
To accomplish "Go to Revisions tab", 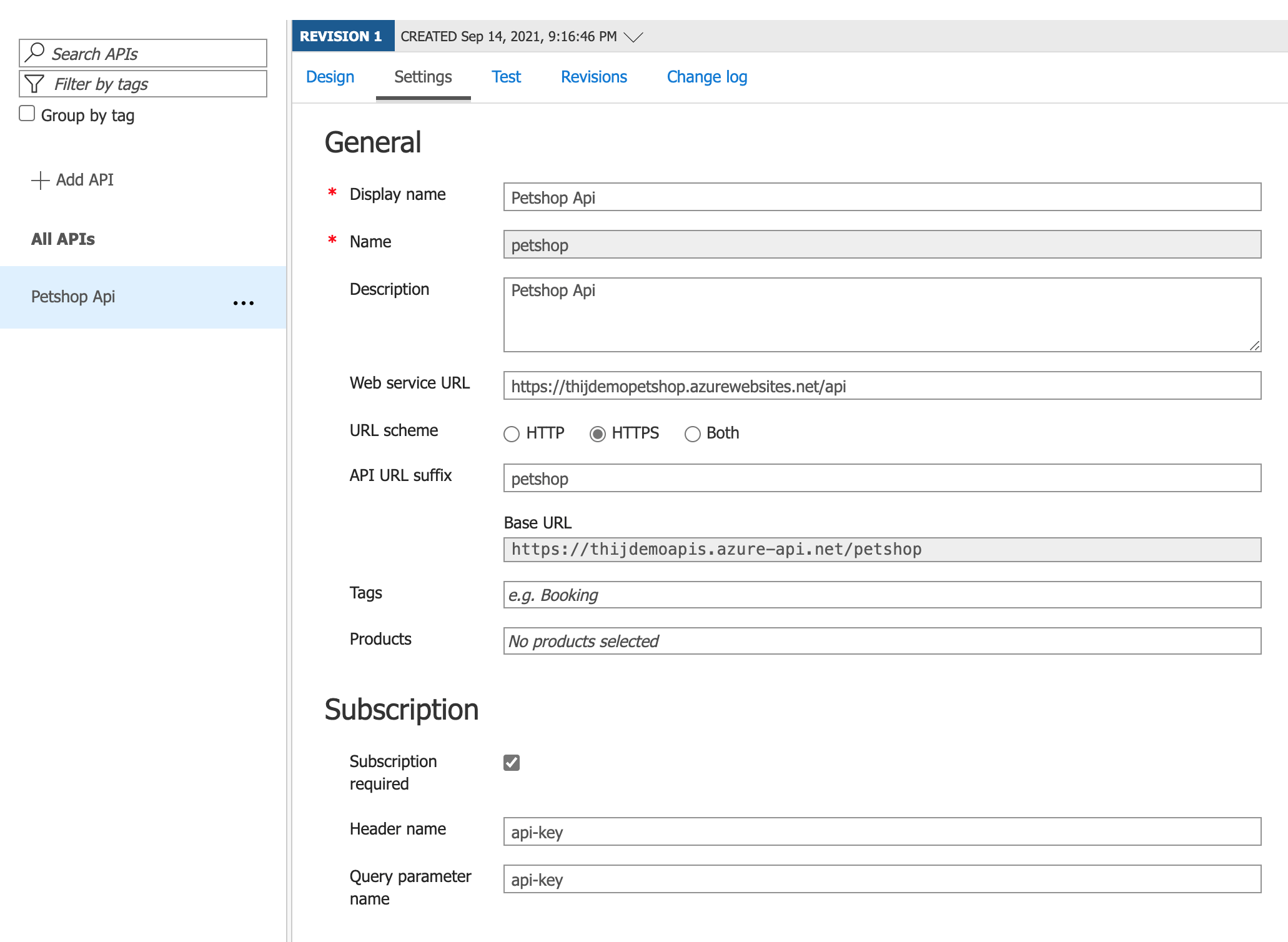I will pos(593,77).
